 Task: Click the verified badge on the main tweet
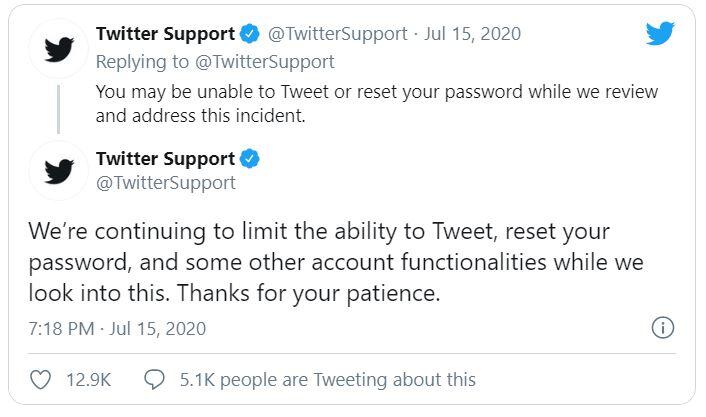tap(249, 159)
